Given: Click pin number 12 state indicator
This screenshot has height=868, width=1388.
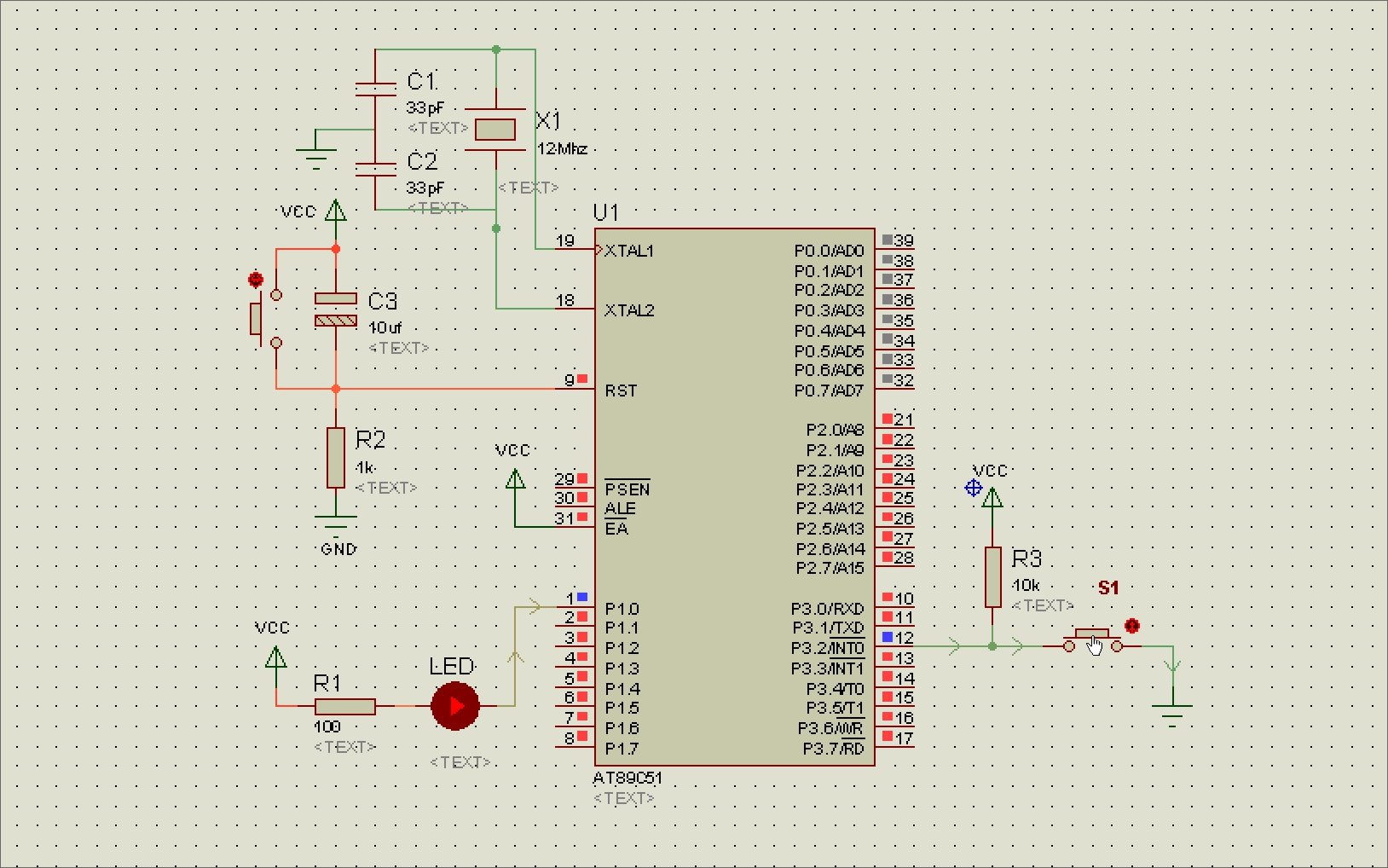Looking at the screenshot, I should [x=888, y=637].
